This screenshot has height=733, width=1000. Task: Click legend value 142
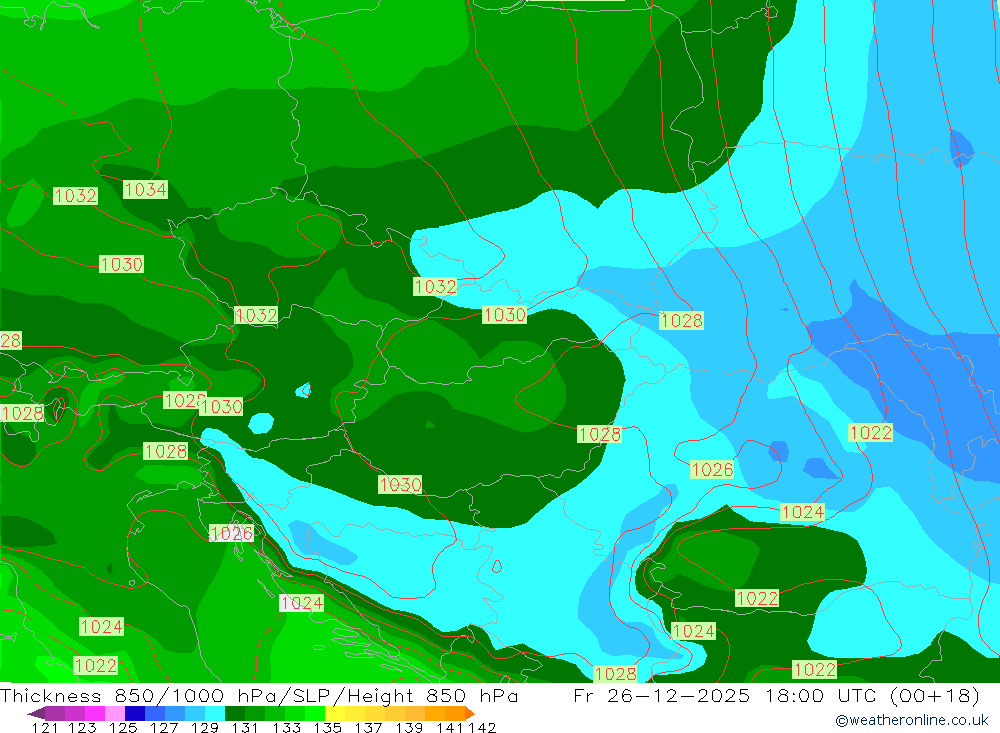(x=482, y=727)
